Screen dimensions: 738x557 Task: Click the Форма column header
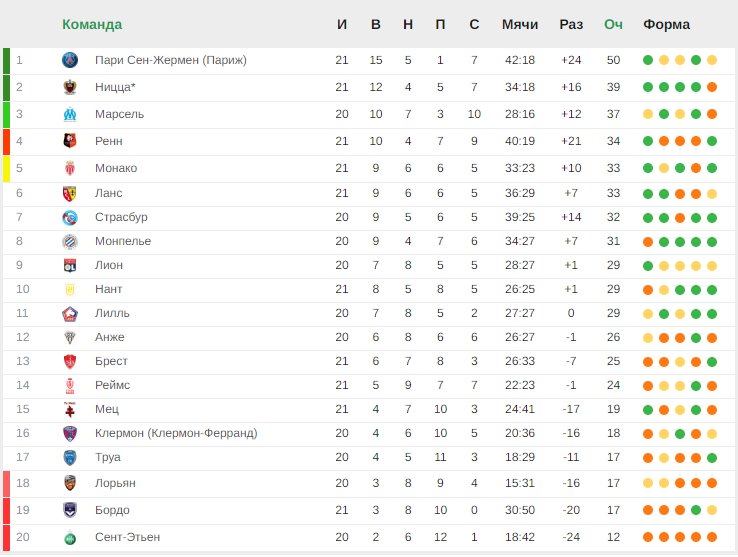click(x=666, y=24)
